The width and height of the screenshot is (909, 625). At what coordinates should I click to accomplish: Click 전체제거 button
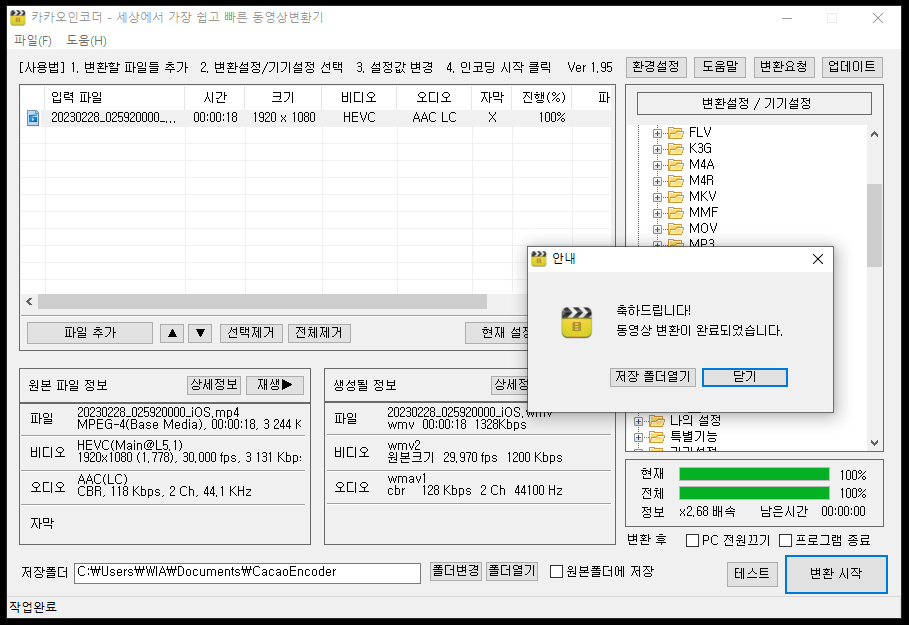point(319,333)
